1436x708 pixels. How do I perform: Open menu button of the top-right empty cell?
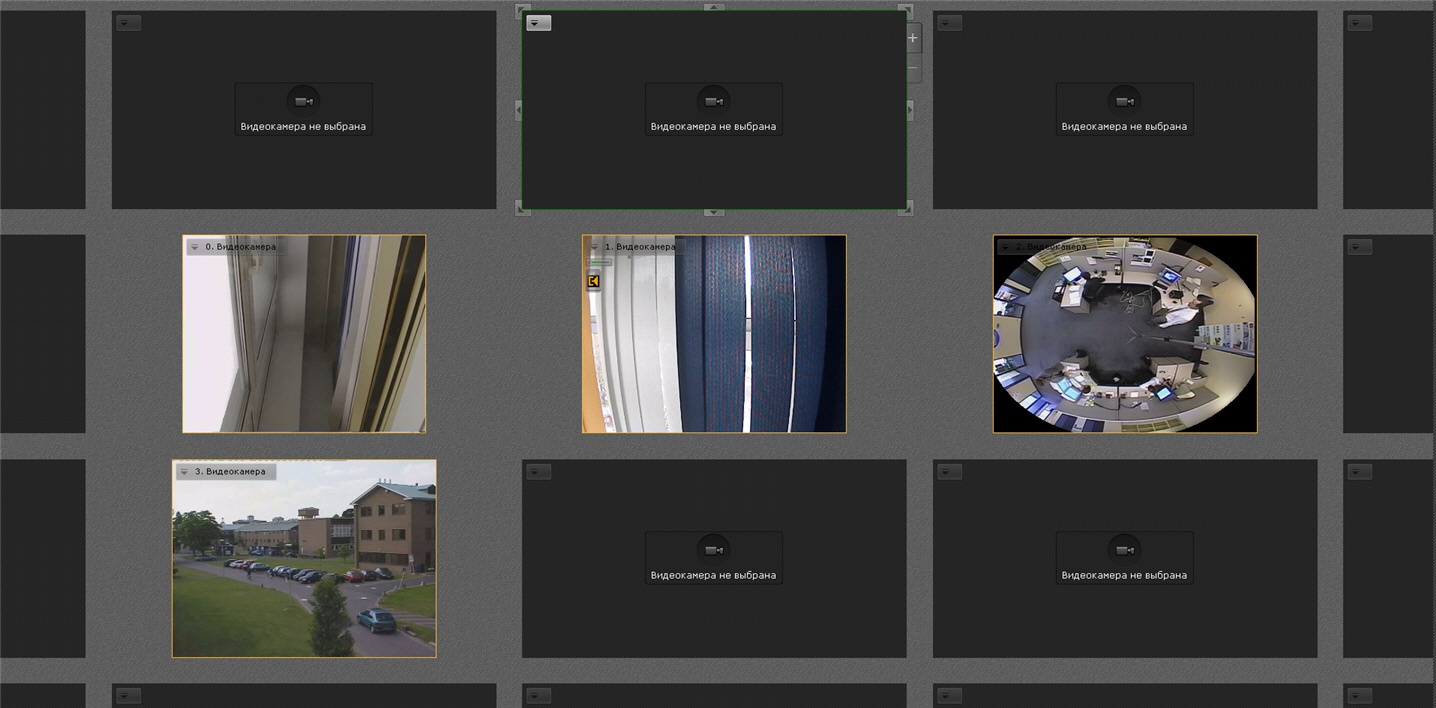click(x=950, y=23)
